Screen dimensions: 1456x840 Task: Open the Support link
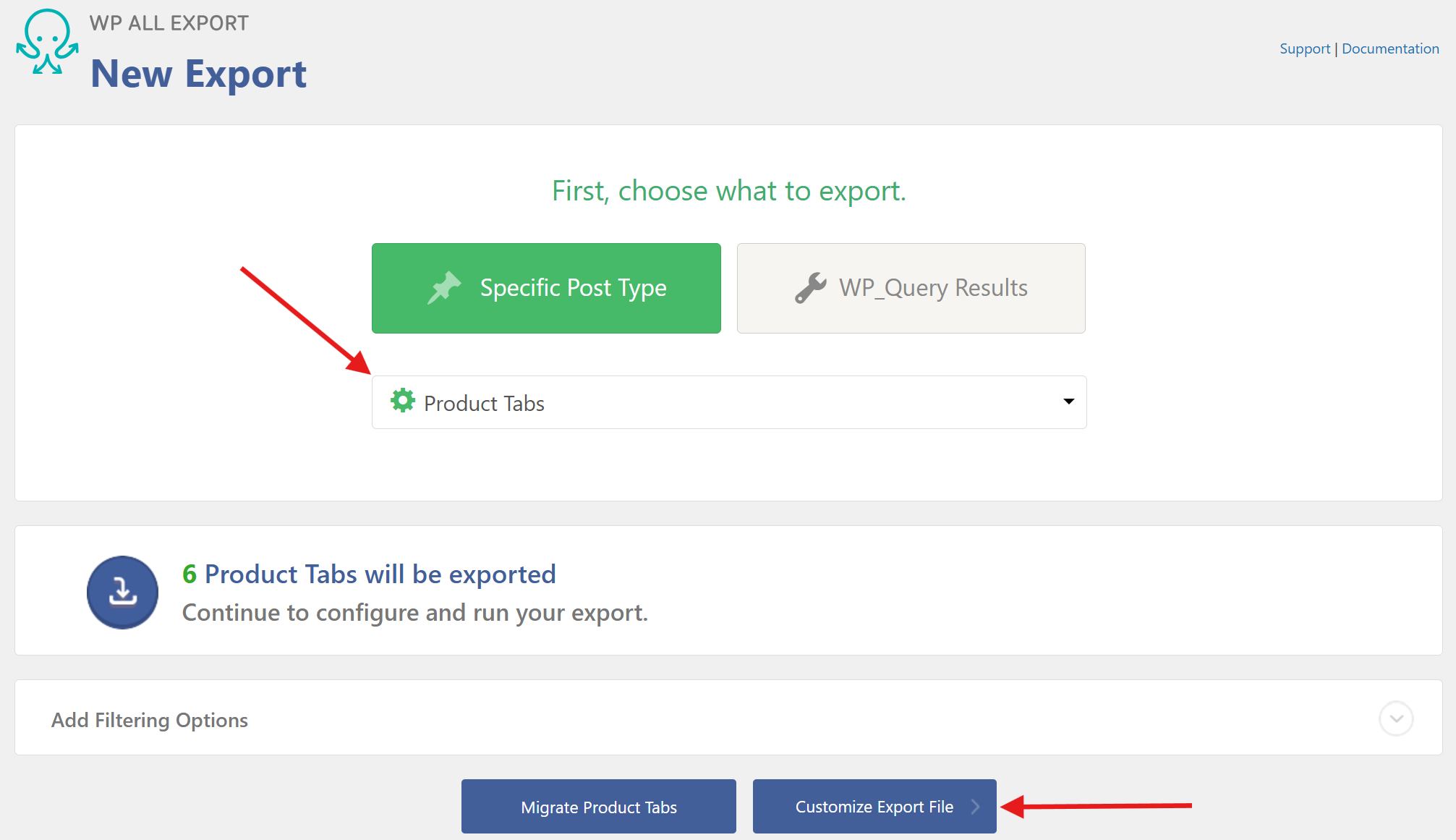coord(1304,48)
